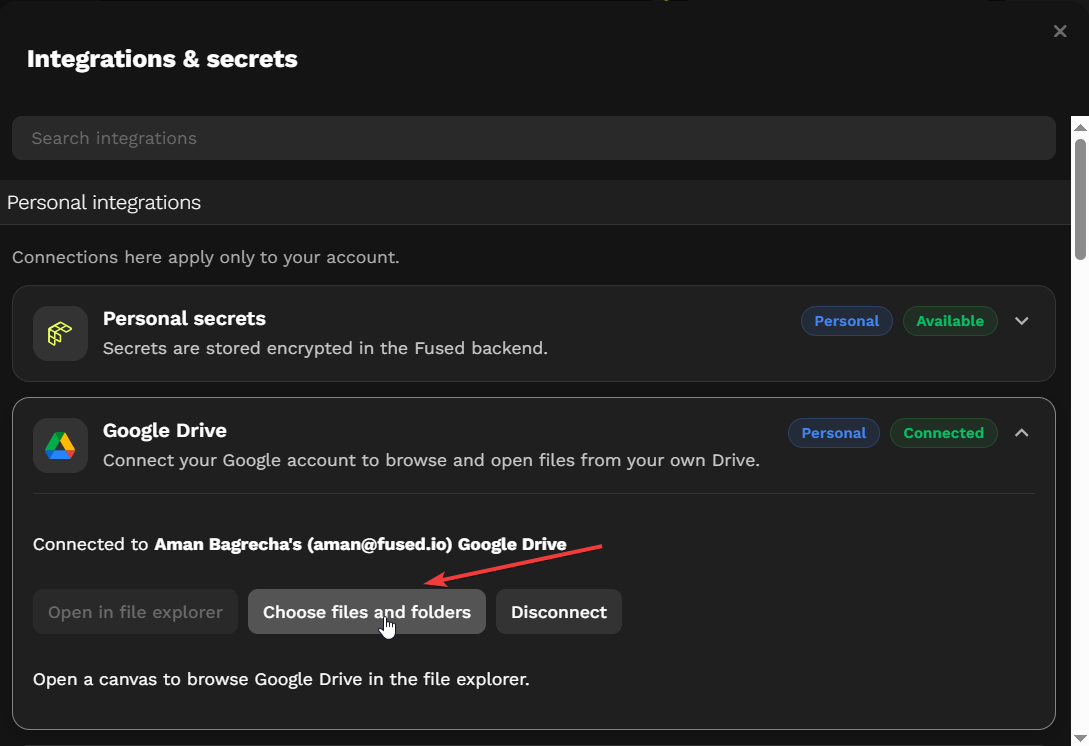This screenshot has width=1089, height=746.
Task: Click the 'Integrations & secrets' heading
Action: click(162, 59)
